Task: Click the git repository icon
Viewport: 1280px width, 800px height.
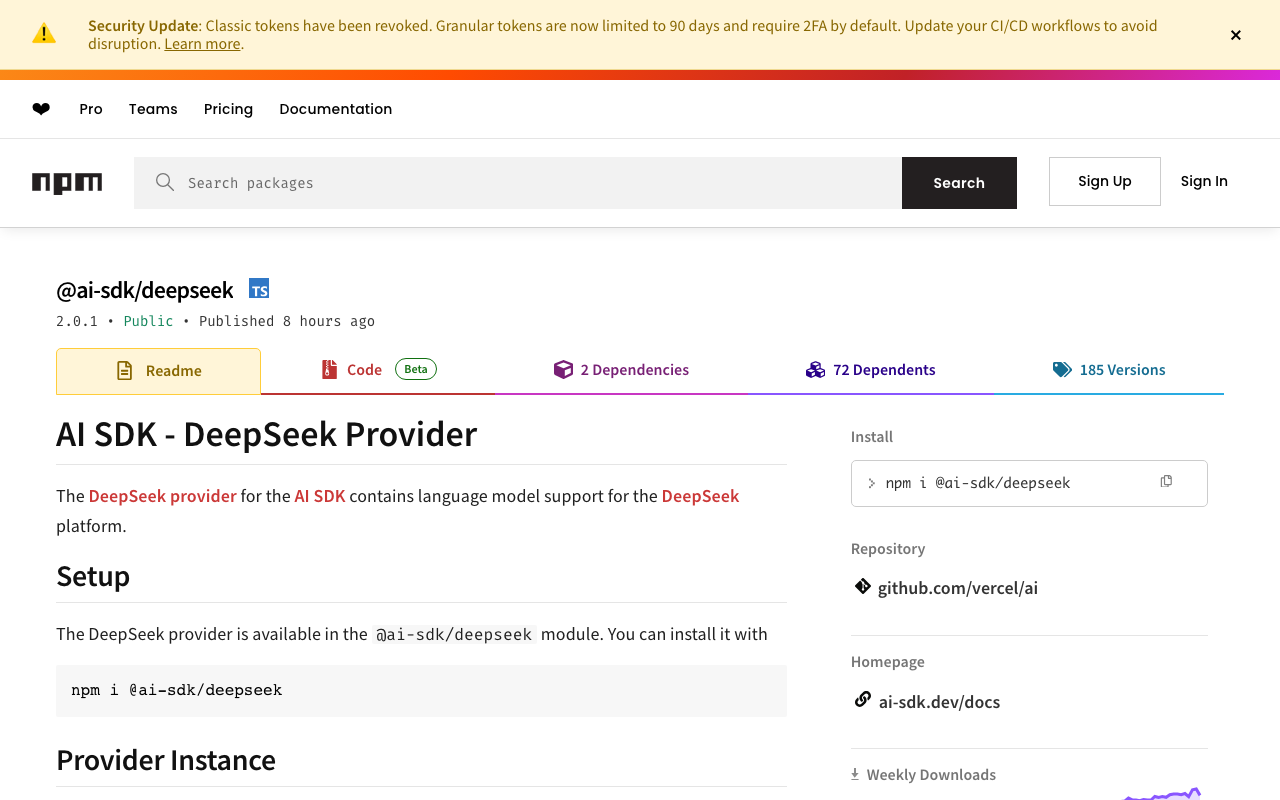Action: (862, 587)
